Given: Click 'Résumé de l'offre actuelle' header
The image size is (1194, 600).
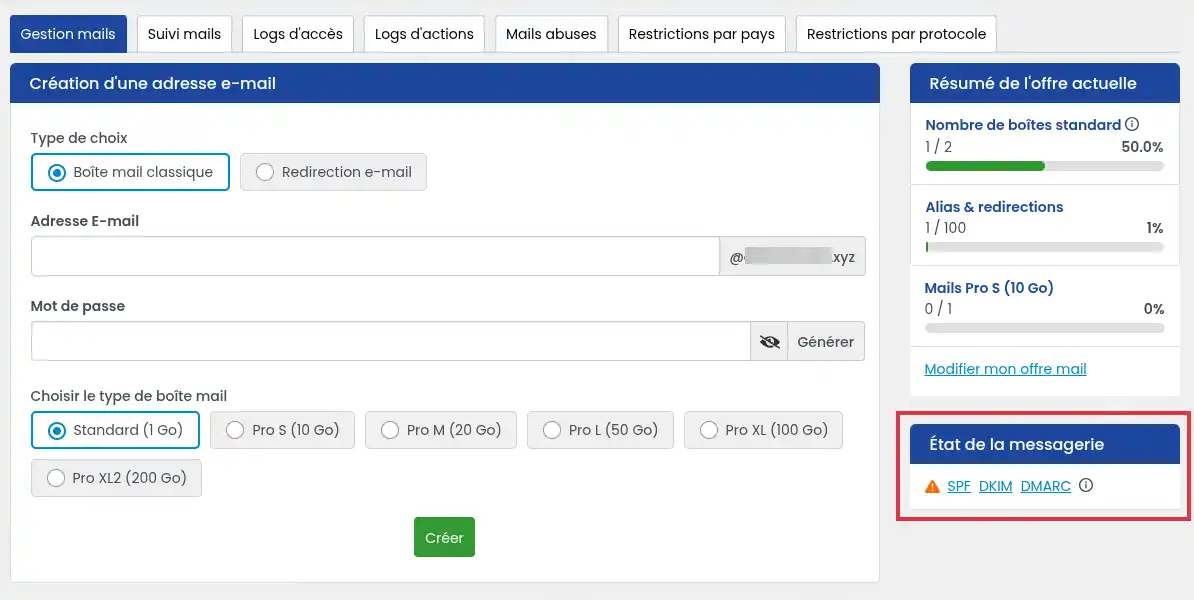Looking at the screenshot, I should (1044, 84).
